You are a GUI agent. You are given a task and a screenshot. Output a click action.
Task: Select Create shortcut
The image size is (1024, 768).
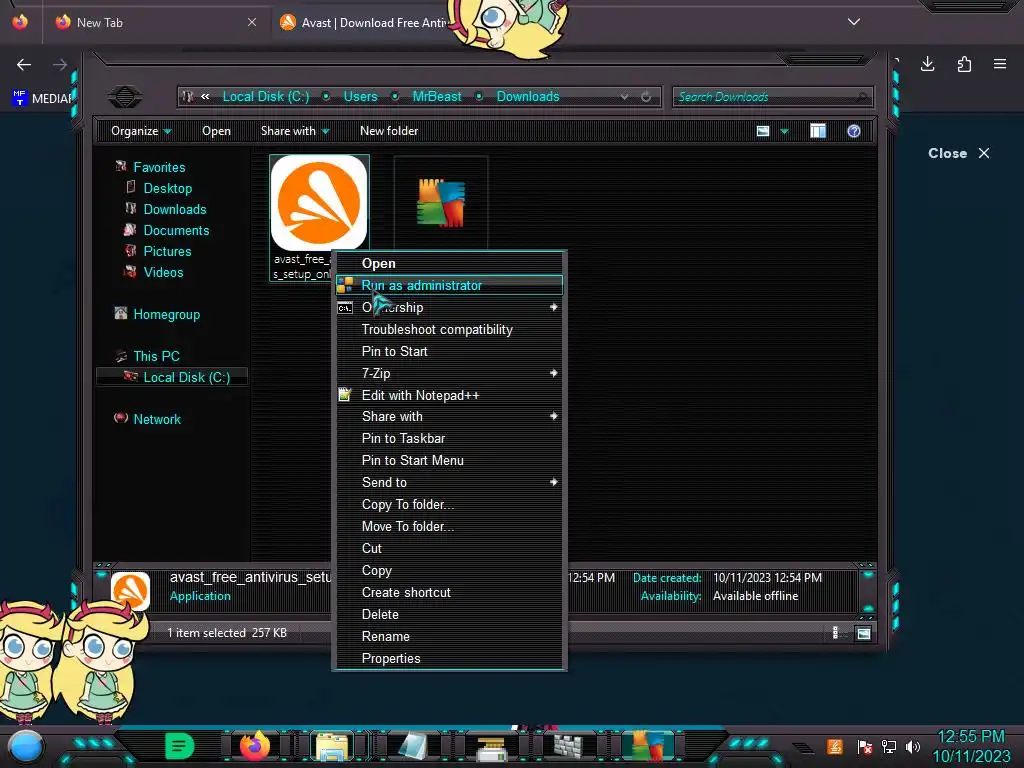click(x=449, y=592)
